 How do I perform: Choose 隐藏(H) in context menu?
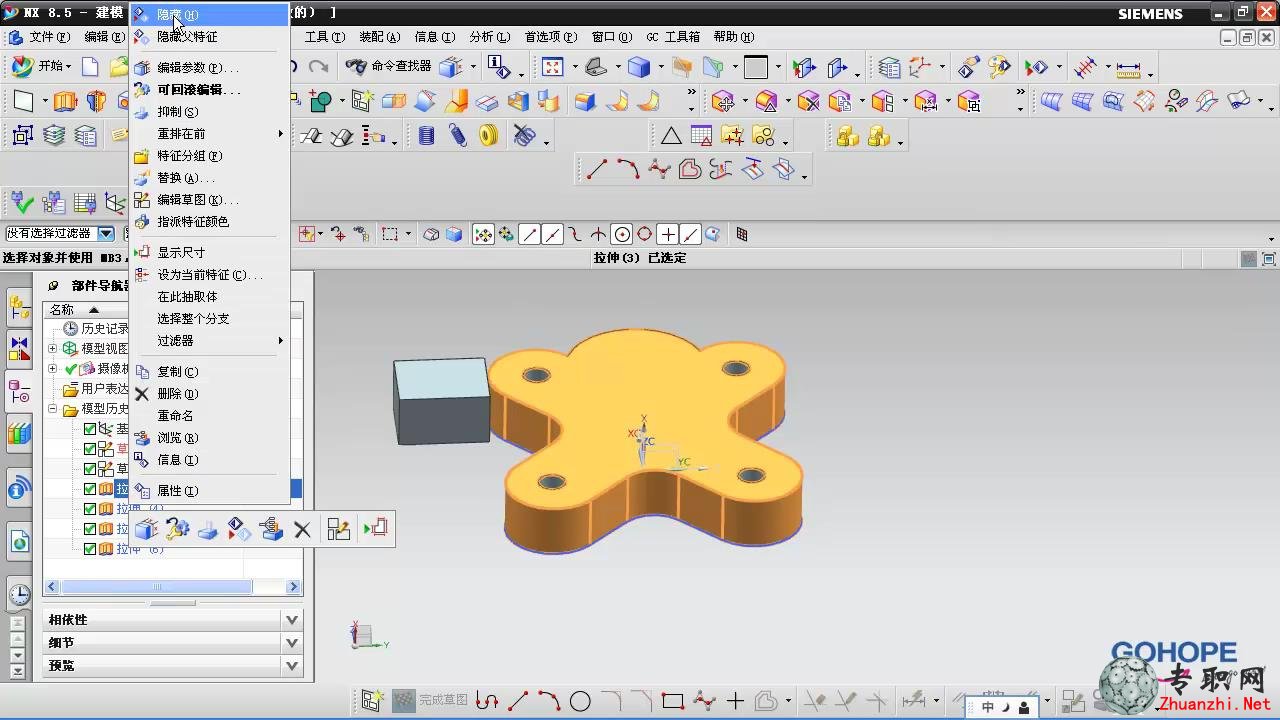pyautogui.click(x=209, y=15)
